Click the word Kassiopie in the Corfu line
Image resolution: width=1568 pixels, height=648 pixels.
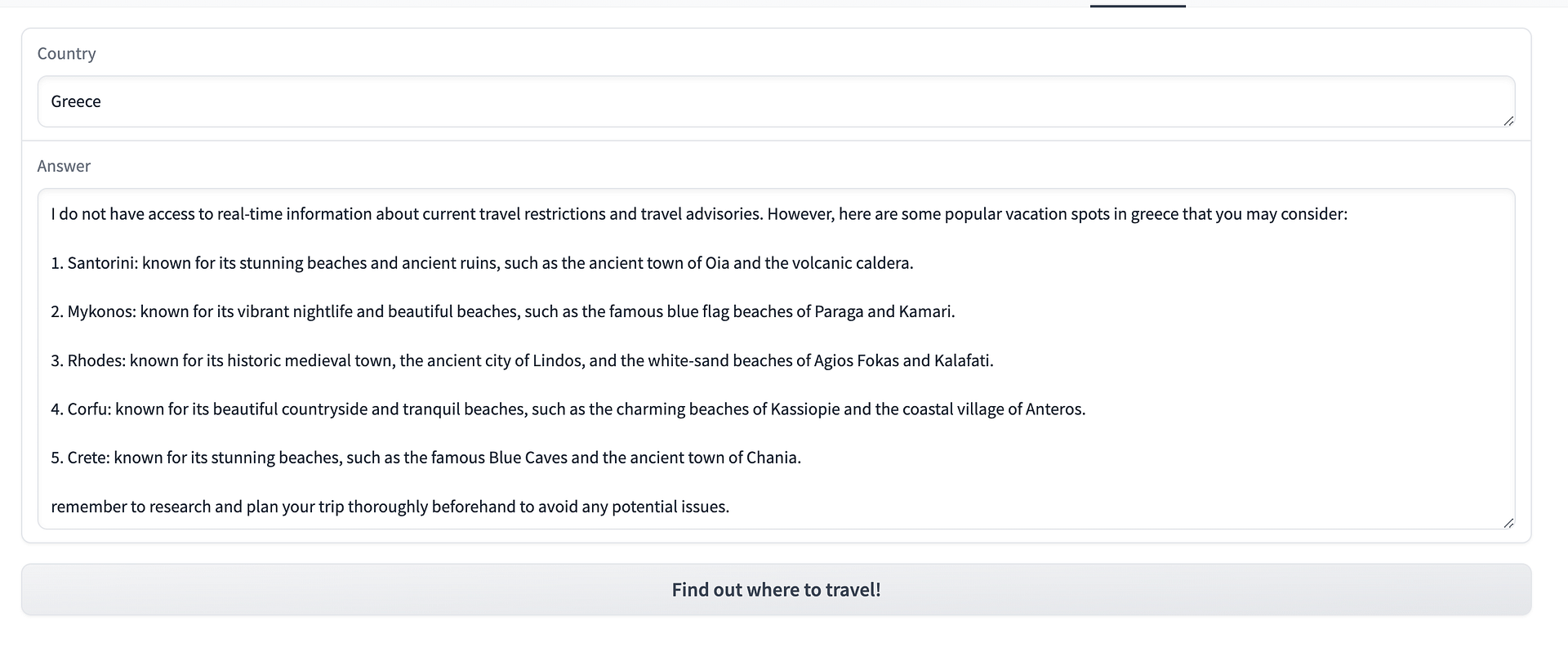tap(805, 409)
